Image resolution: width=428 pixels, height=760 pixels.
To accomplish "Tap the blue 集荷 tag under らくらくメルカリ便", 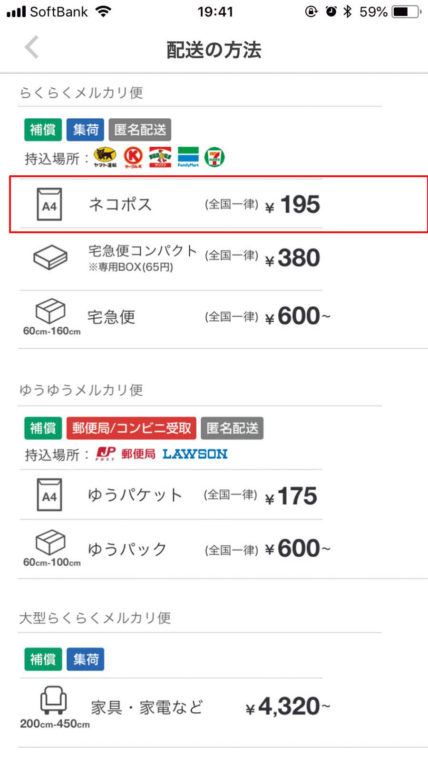I will point(85,129).
